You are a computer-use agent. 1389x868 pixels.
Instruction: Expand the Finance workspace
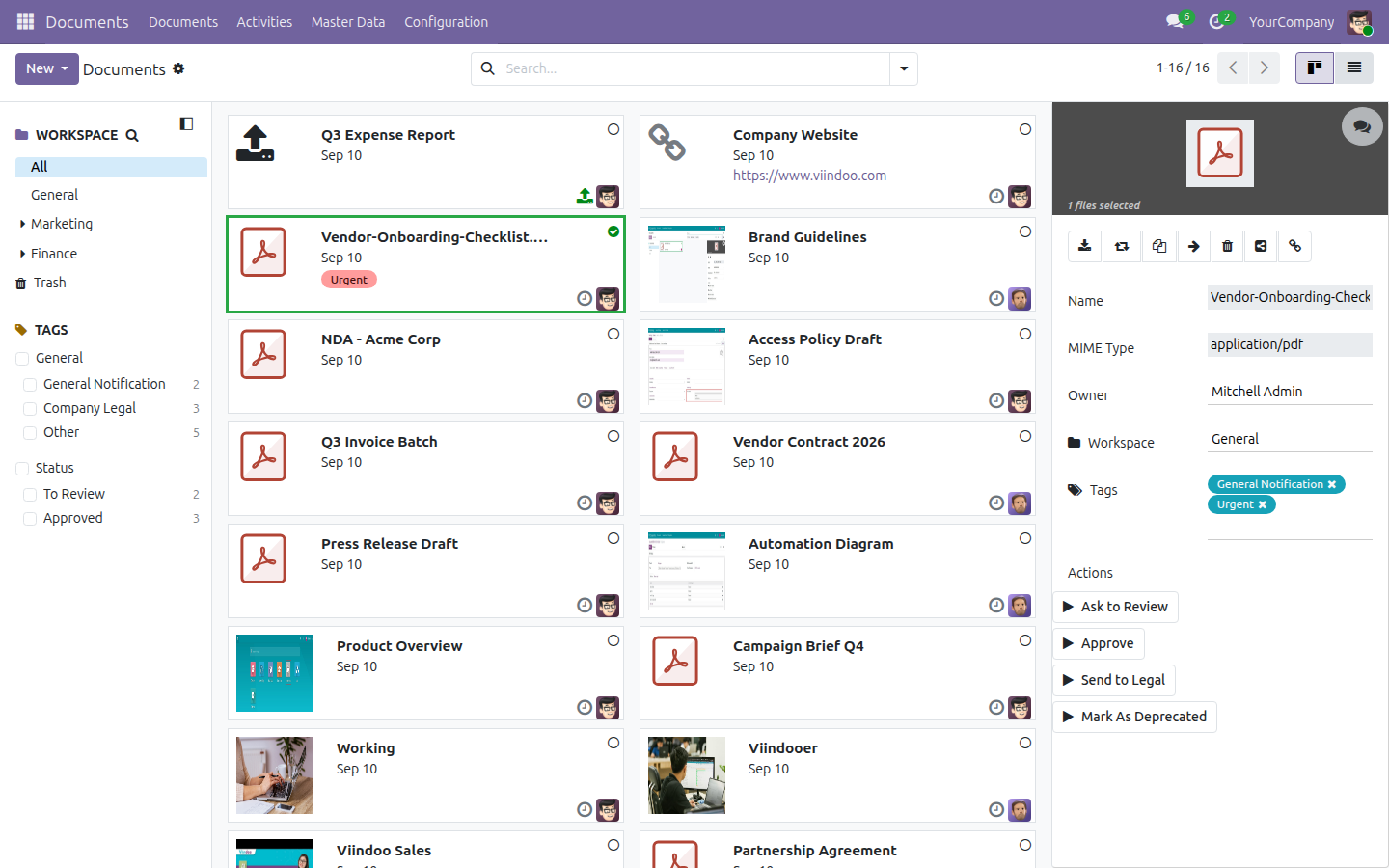22,254
